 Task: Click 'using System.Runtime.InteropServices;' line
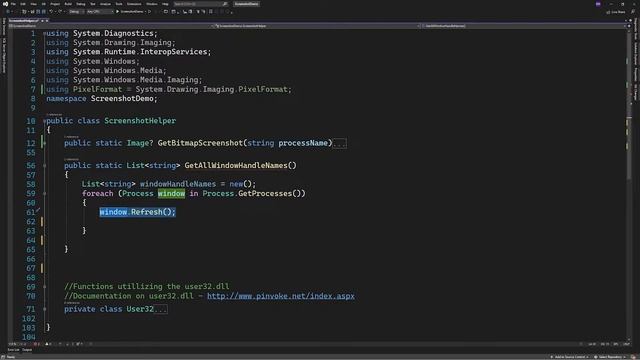point(129,52)
